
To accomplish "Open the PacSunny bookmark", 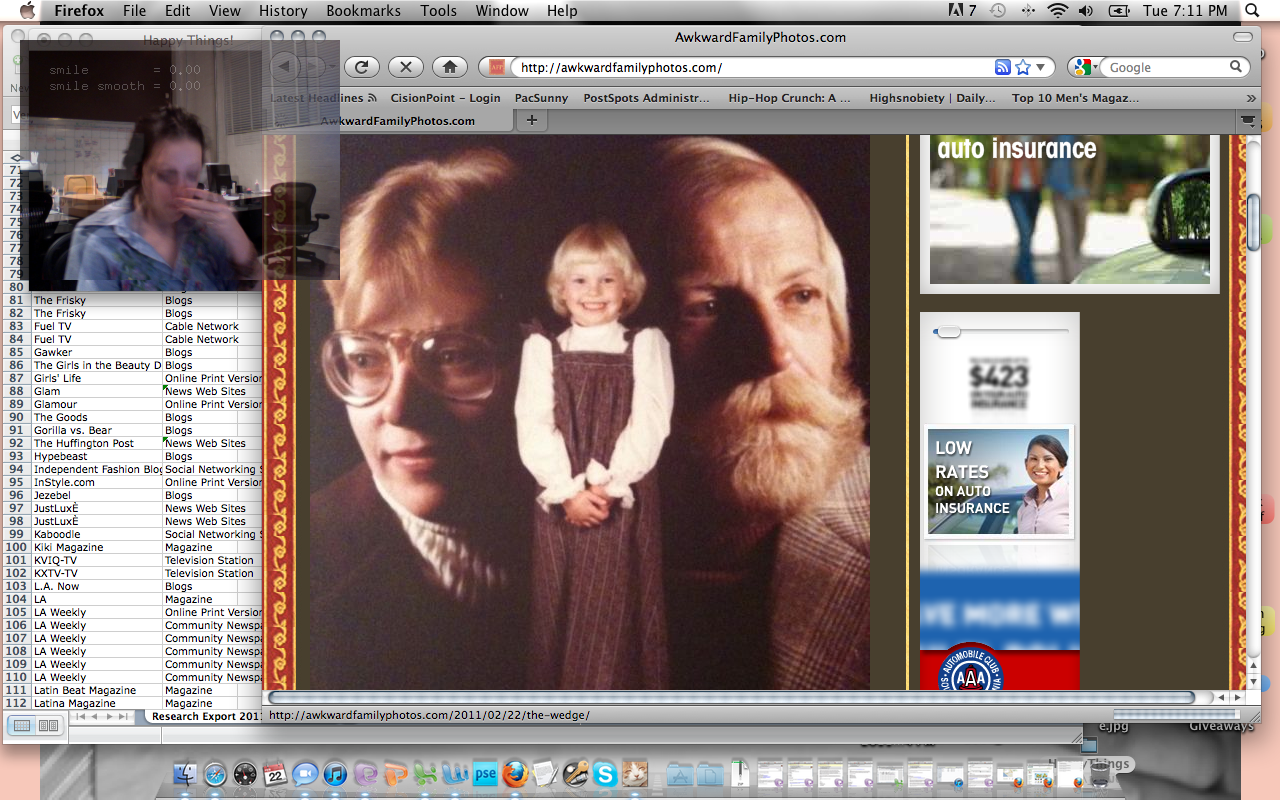I will click(x=541, y=98).
